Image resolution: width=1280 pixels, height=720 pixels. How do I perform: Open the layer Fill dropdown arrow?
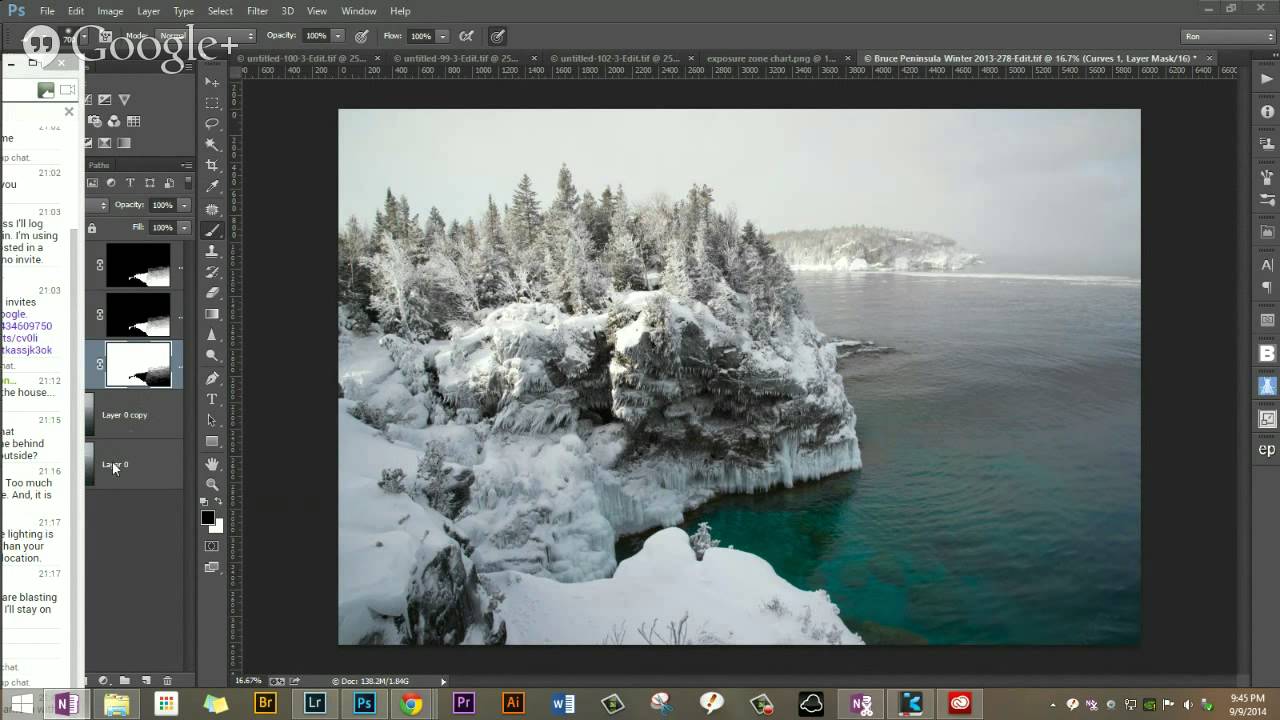(x=184, y=228)
